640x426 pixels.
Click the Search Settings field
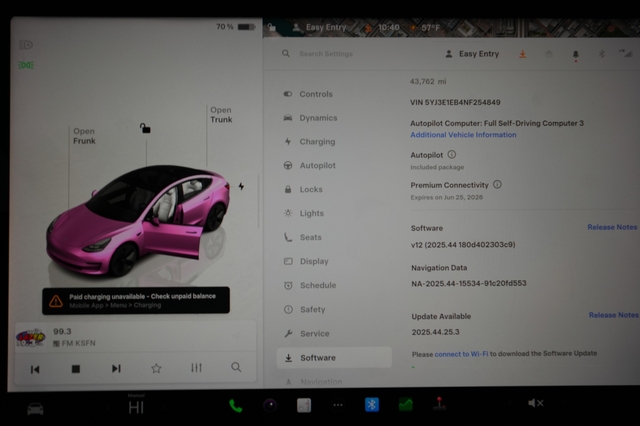point(326,53)
